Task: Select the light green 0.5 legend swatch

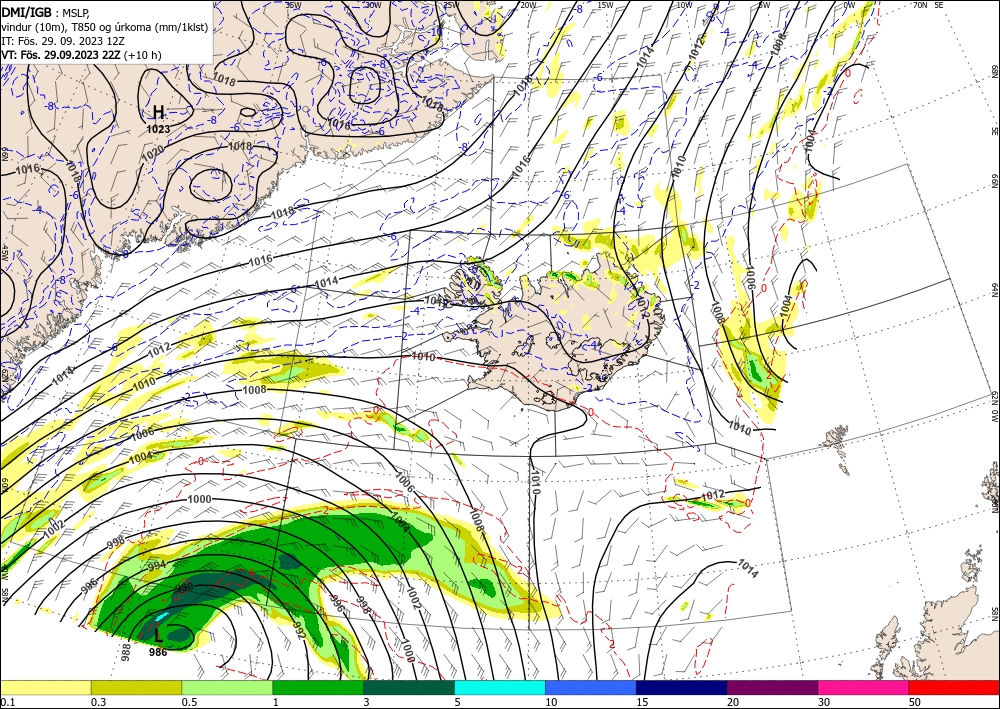Action: point(227,687)
